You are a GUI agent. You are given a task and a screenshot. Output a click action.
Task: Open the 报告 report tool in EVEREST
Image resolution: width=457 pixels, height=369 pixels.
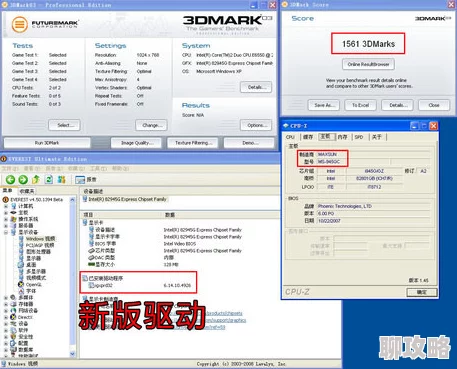[x=86, y=180]
